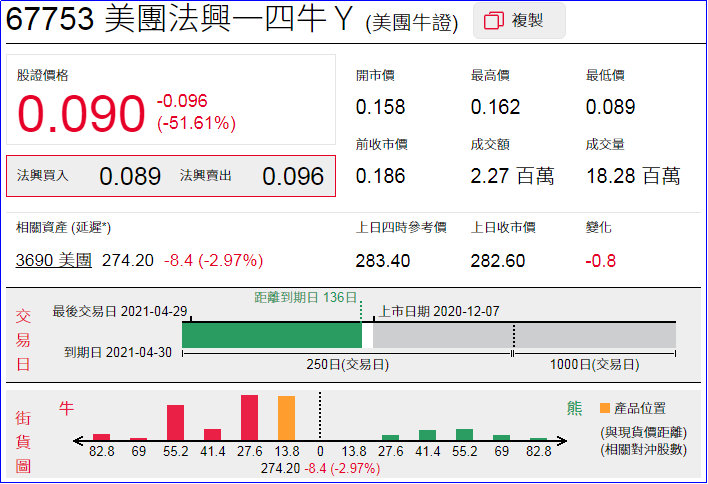Screen dimensions: 708x484
Task: Click the green bear bar at 27.6
Action: tap(390, 437)
